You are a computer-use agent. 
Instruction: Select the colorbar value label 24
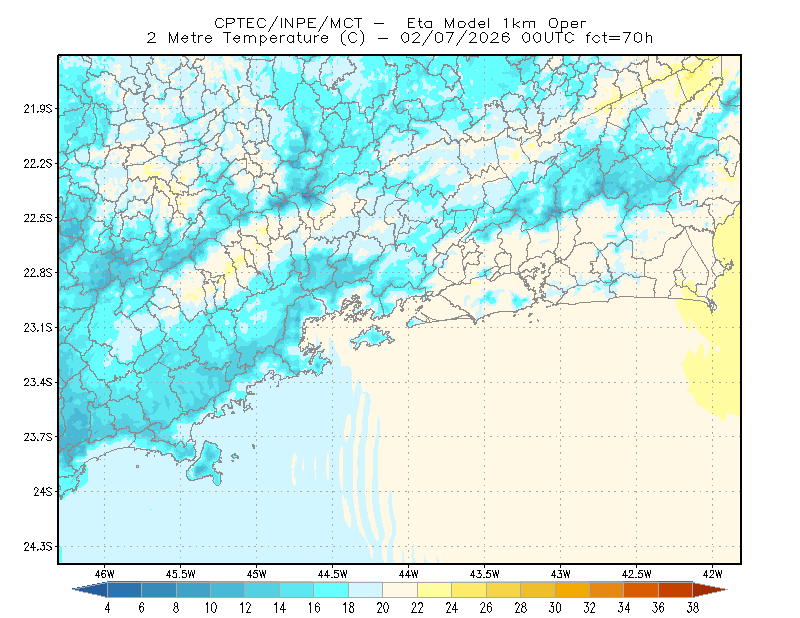pos(452,608)
